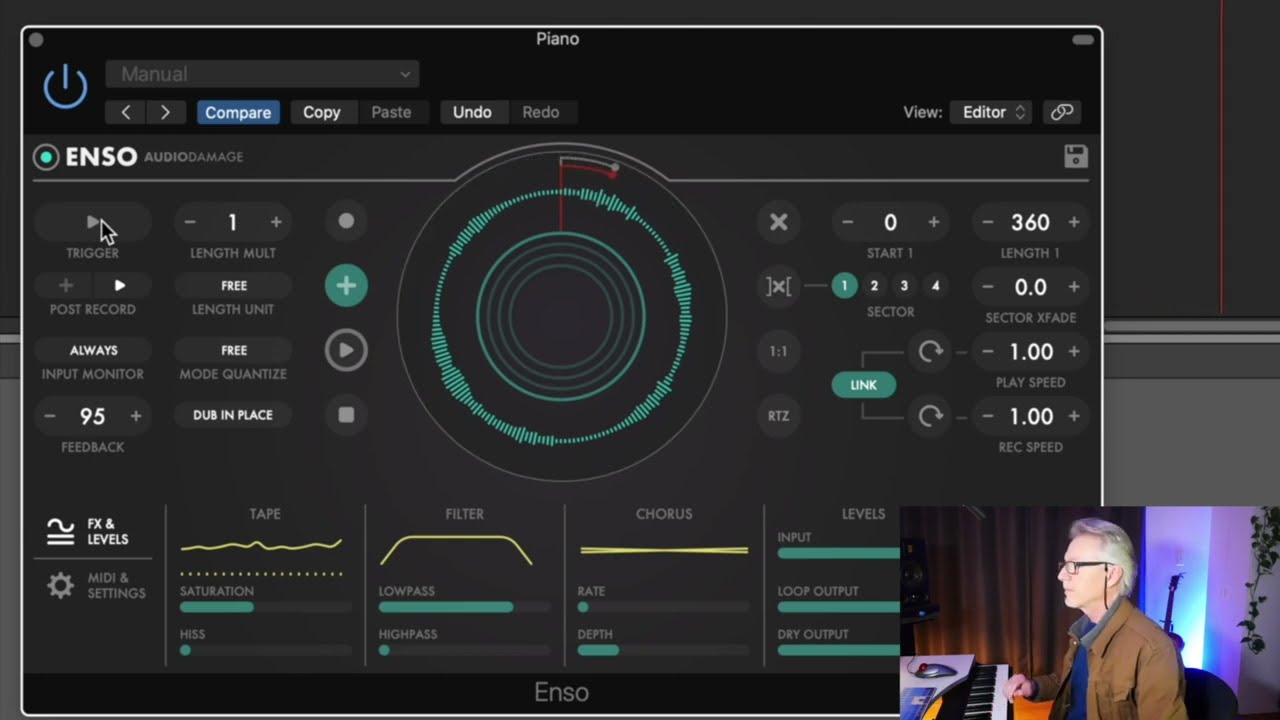Adjust the Chorus Depth slider
1280x720 pixels.
(x=664, y=650)
